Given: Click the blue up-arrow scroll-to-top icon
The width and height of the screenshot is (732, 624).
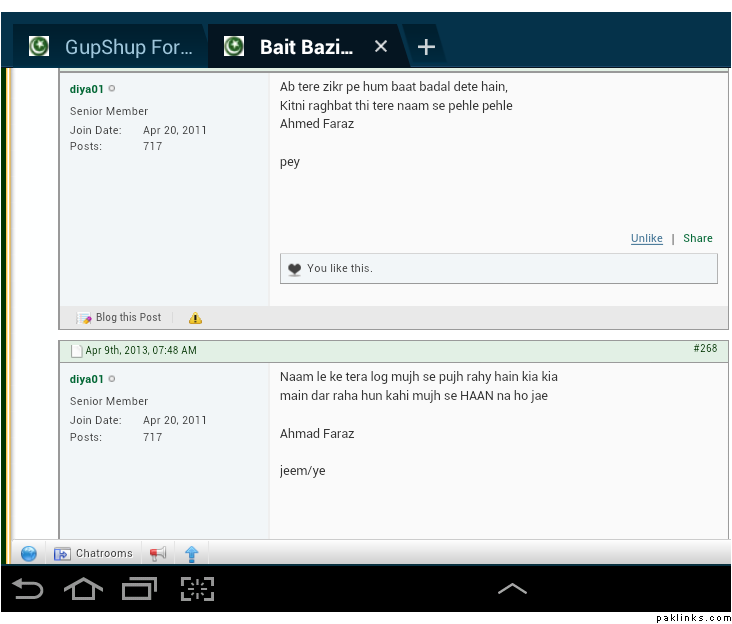Looking at the screenshot, I should pos(192,554).
